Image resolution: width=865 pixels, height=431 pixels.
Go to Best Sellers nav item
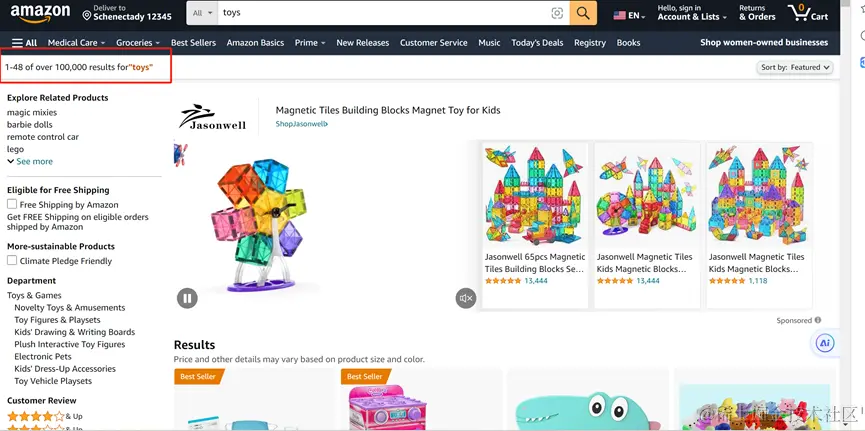[x=193, y=43]
